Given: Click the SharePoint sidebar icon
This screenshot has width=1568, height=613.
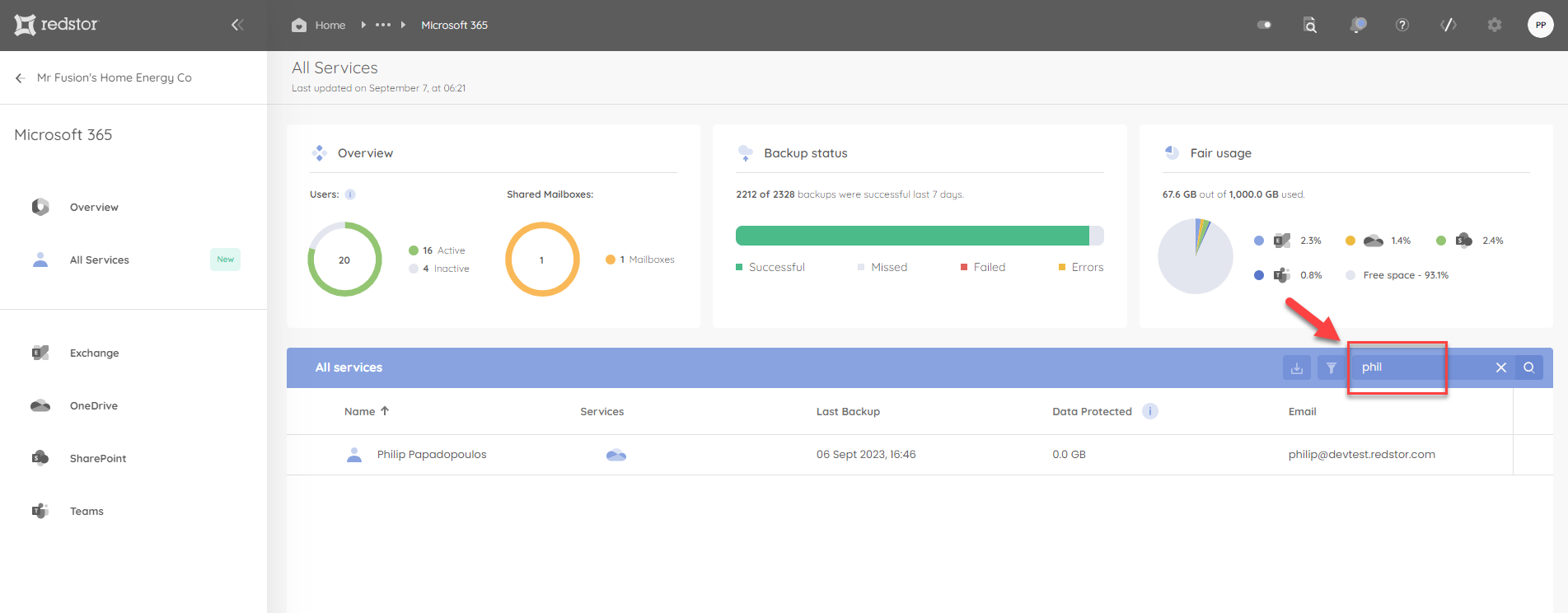Looking at the screenshot, I should pos(40,458).
